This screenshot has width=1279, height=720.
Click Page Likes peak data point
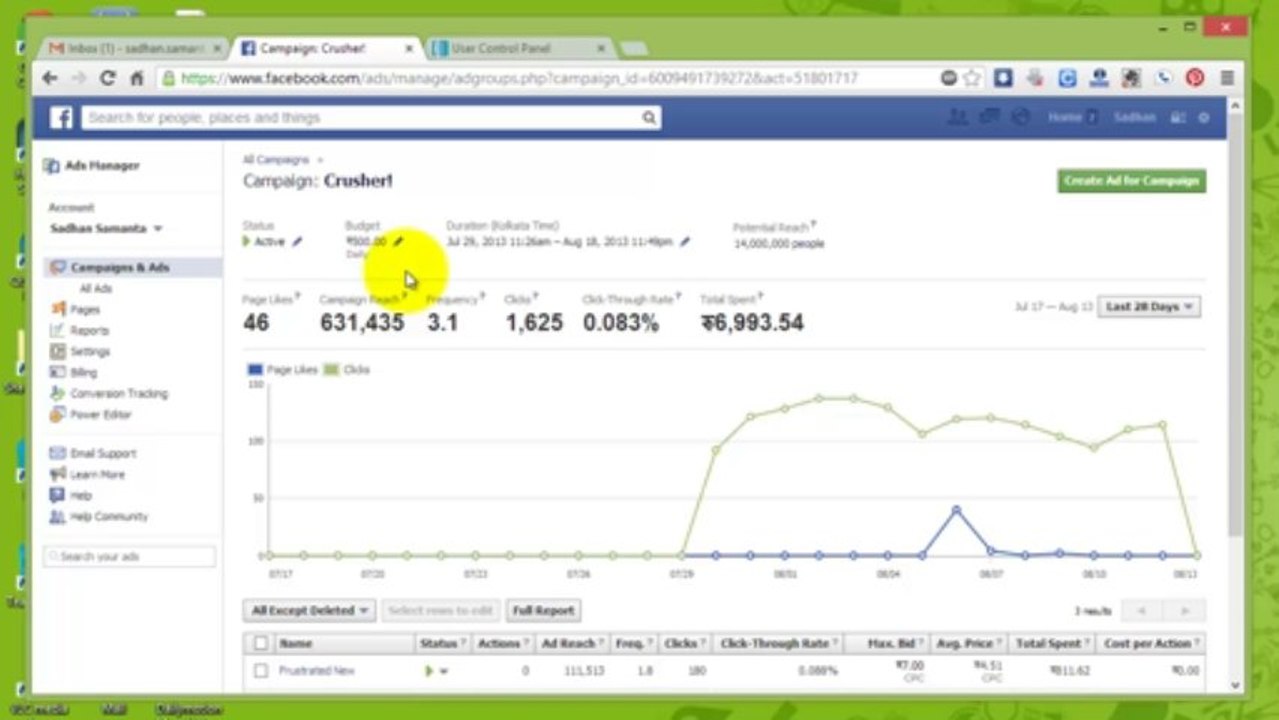[956, 510]
